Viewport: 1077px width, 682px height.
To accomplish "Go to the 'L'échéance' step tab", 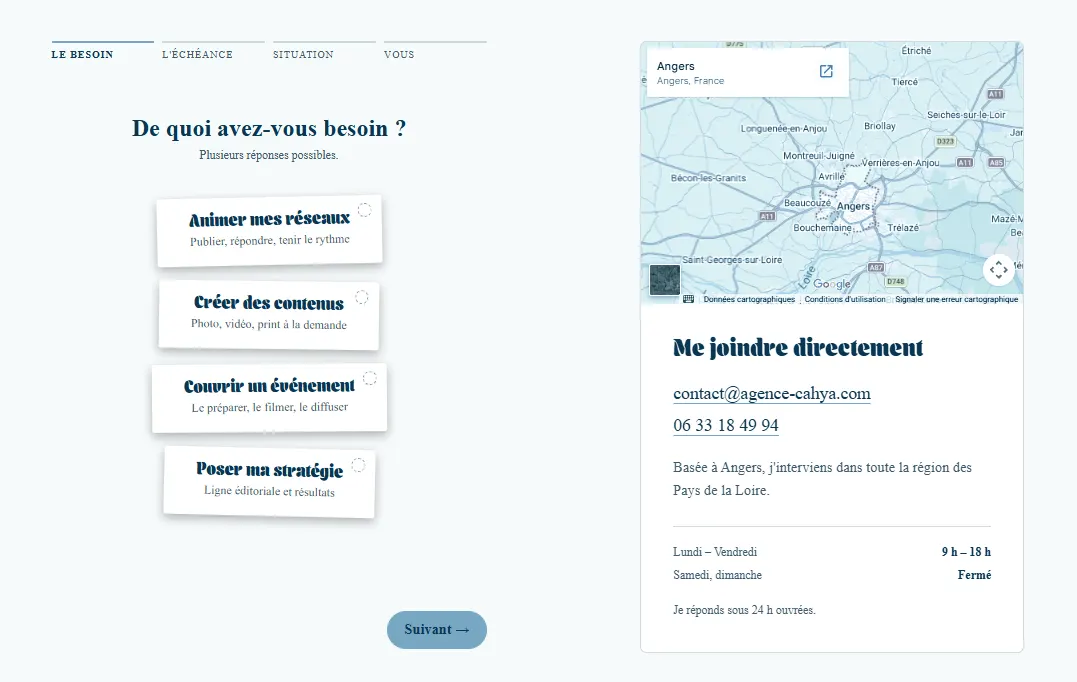I will (x=213, y=52).
